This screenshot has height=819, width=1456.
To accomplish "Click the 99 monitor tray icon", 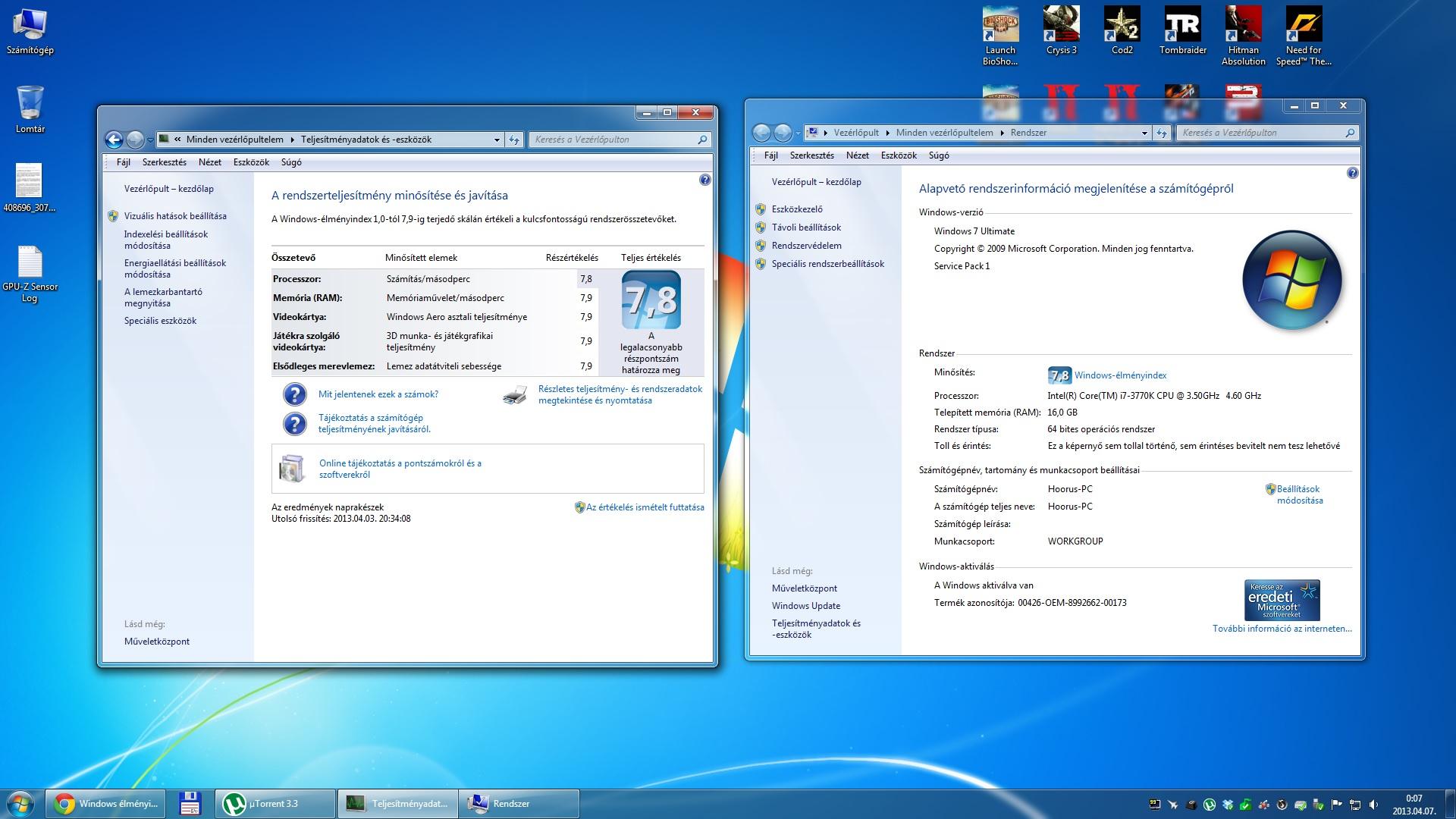I will [x=1155, y=805].
